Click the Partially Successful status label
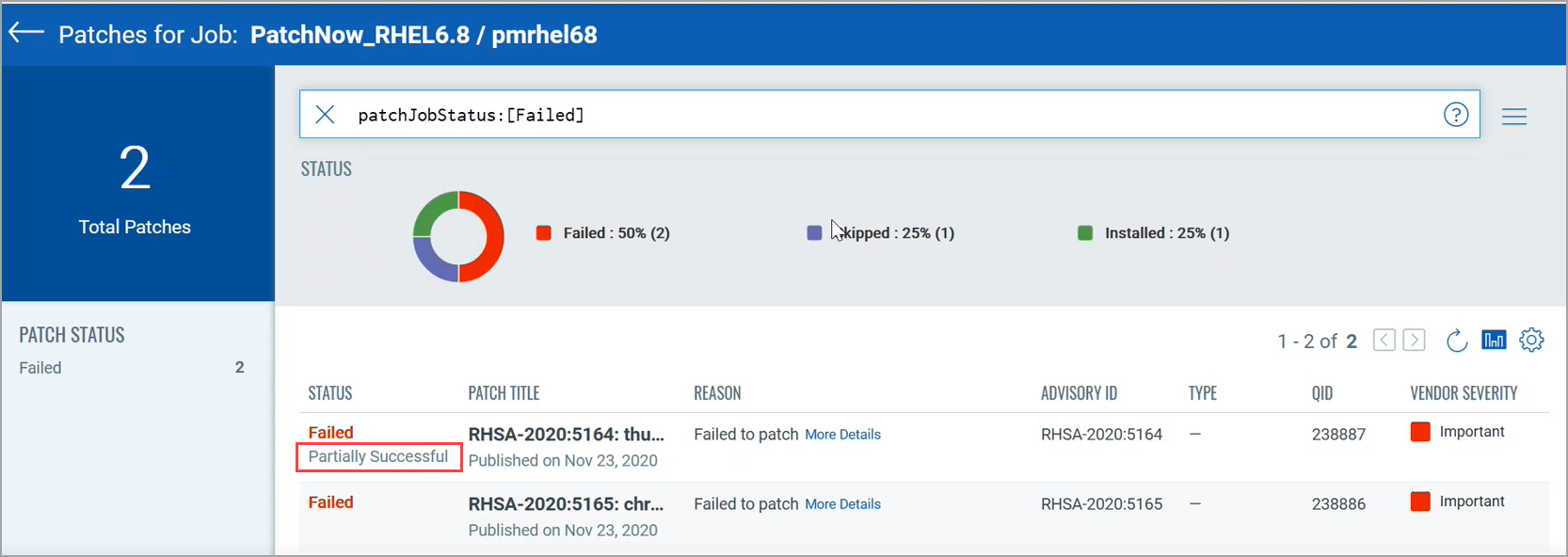1568x557 pixels. 378,456
